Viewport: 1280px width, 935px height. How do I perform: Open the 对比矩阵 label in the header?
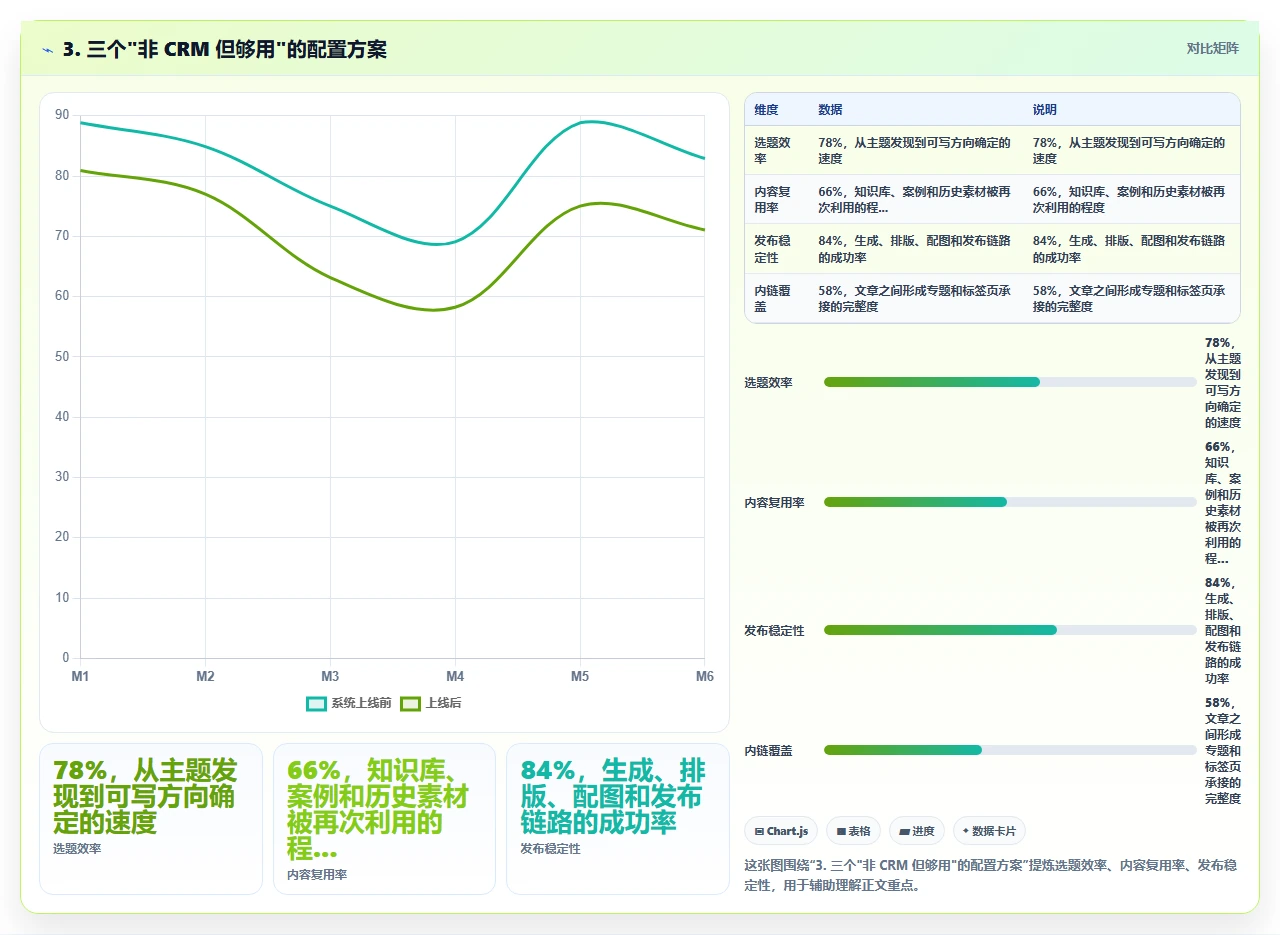click(x=1212, y=48)
